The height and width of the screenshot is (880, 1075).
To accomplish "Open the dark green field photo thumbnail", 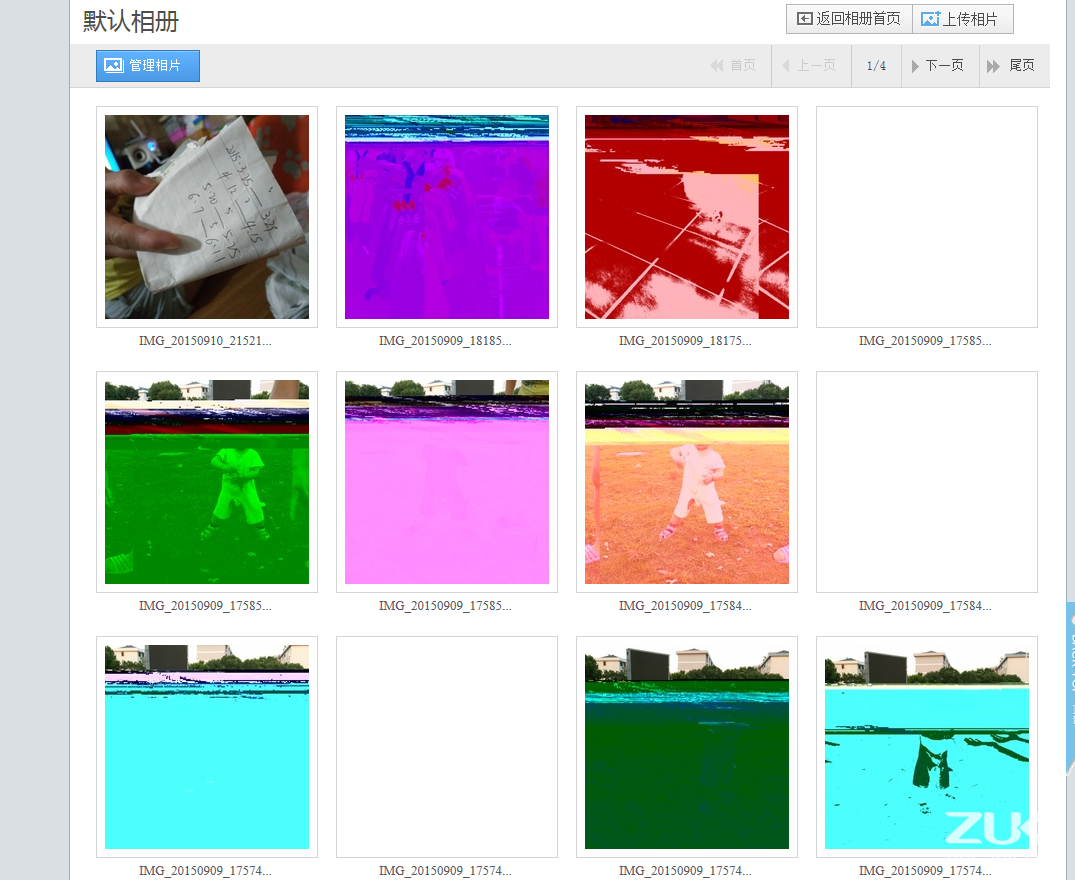I will point(687,747).
